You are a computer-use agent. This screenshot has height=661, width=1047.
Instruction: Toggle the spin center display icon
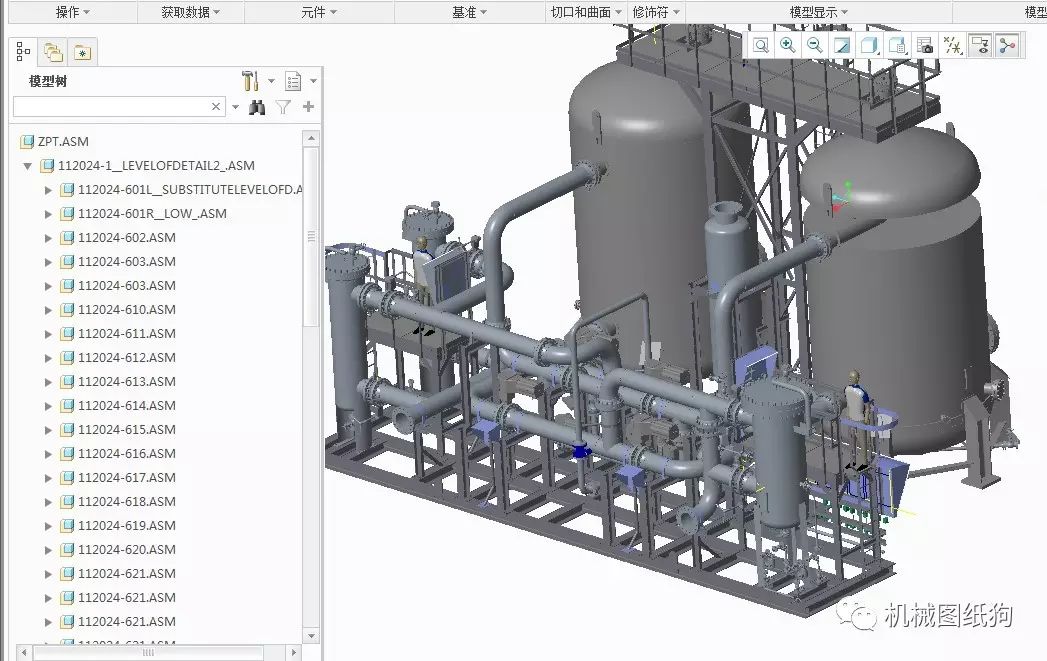click(x=1007, y=45)
